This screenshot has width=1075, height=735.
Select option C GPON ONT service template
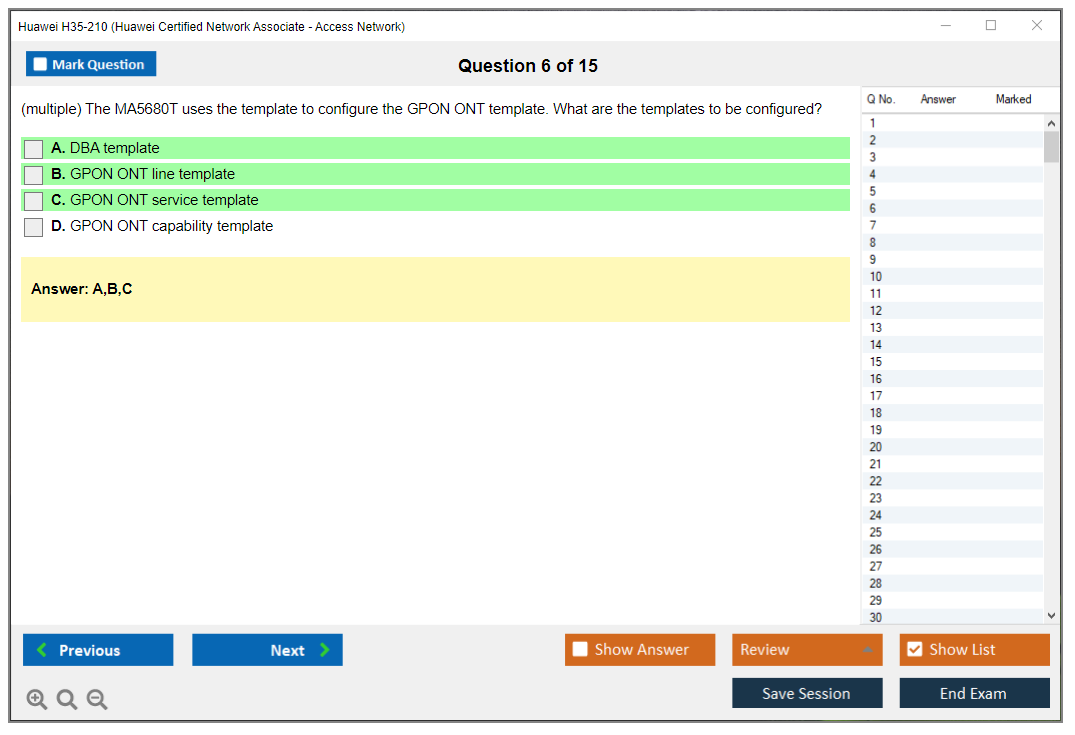click(x=34, y=201)
